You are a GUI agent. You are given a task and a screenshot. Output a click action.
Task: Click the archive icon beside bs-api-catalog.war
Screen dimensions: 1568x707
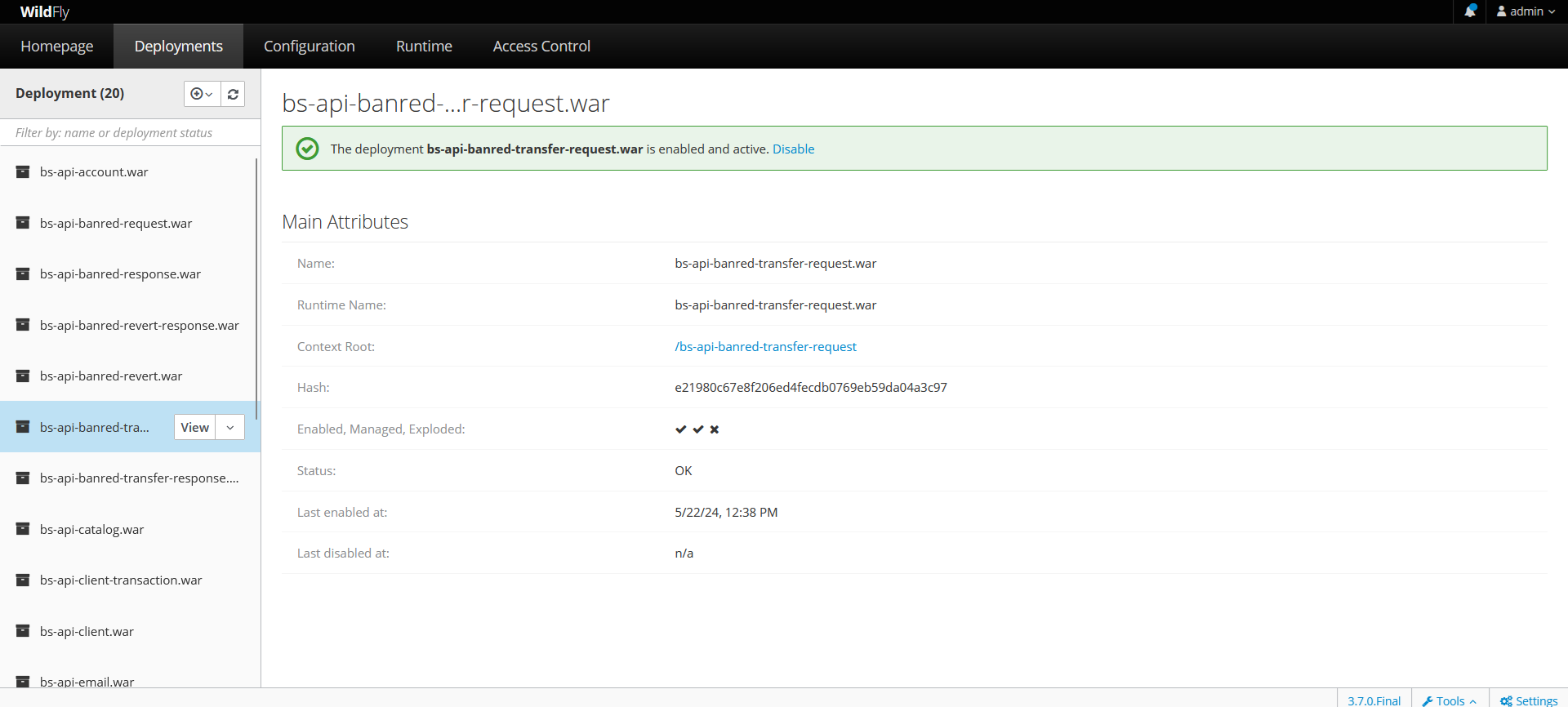[23, 529]
